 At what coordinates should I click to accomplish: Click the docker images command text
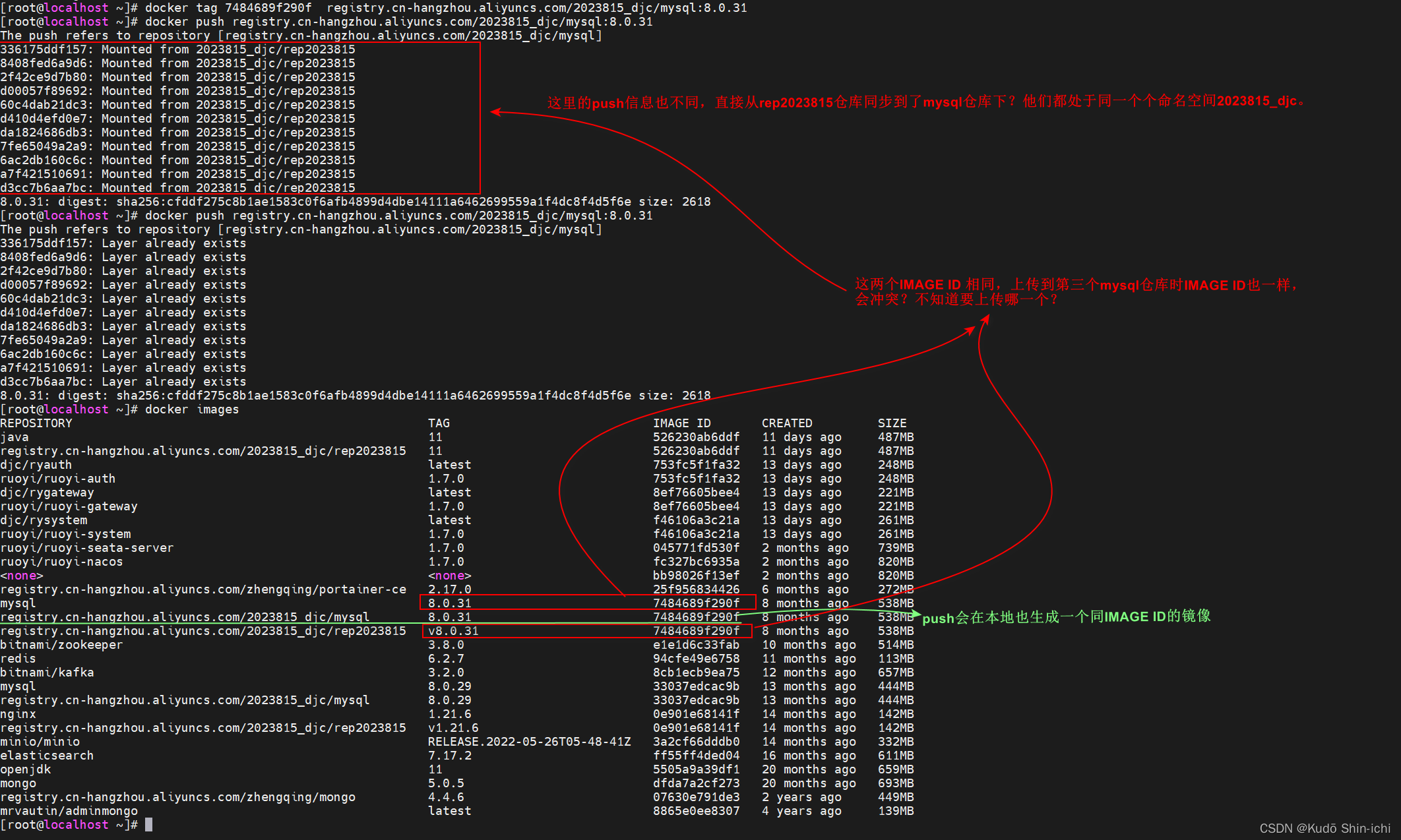pos(191,409)
